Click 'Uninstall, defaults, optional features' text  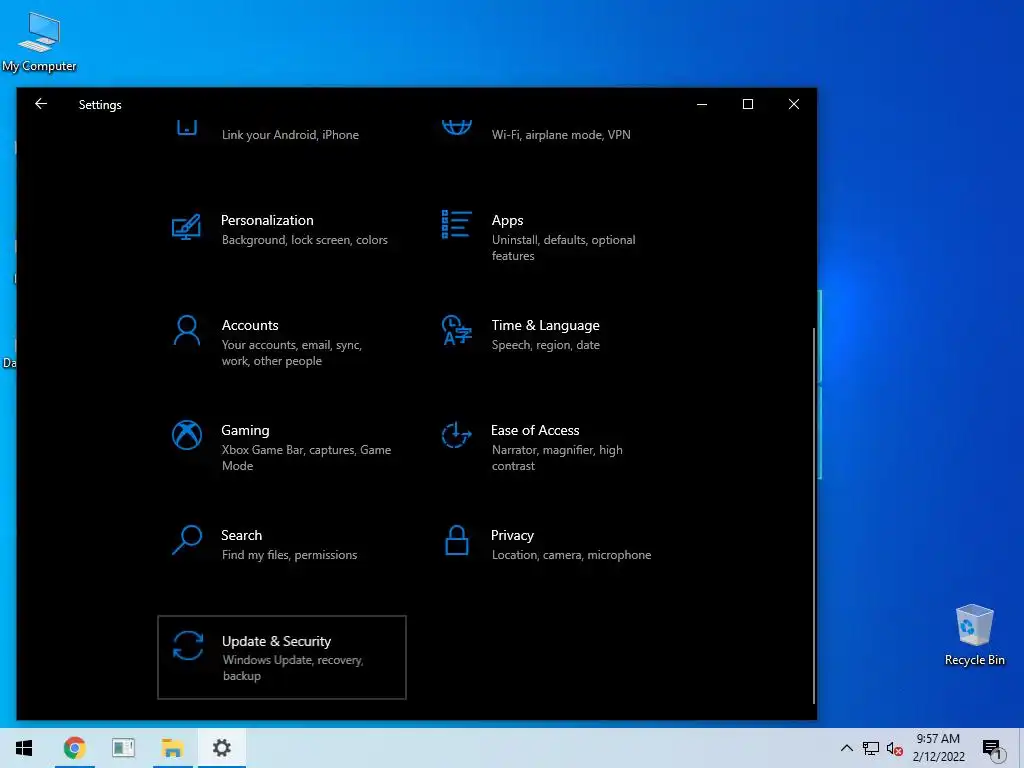click(x=563, y=248)
